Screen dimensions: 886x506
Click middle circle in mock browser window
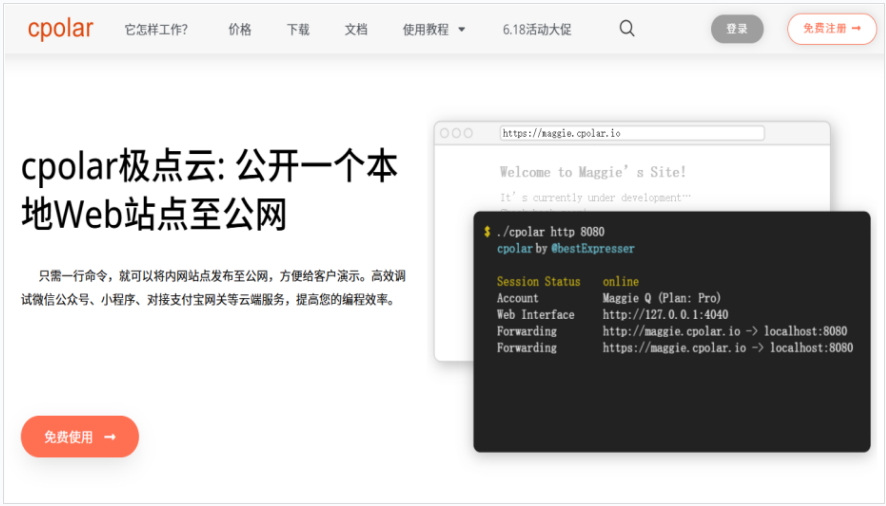[456, 133]
